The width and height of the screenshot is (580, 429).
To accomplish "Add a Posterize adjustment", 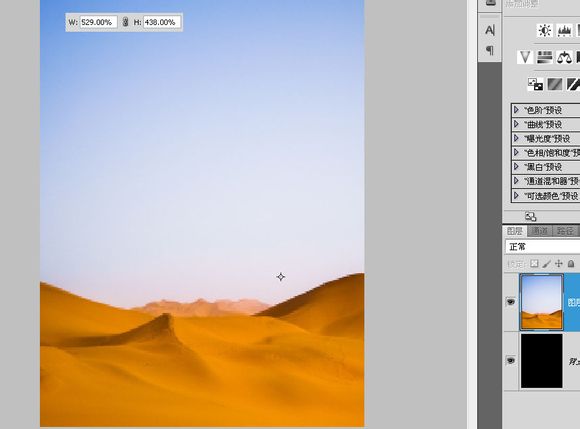I will (555, 84).
